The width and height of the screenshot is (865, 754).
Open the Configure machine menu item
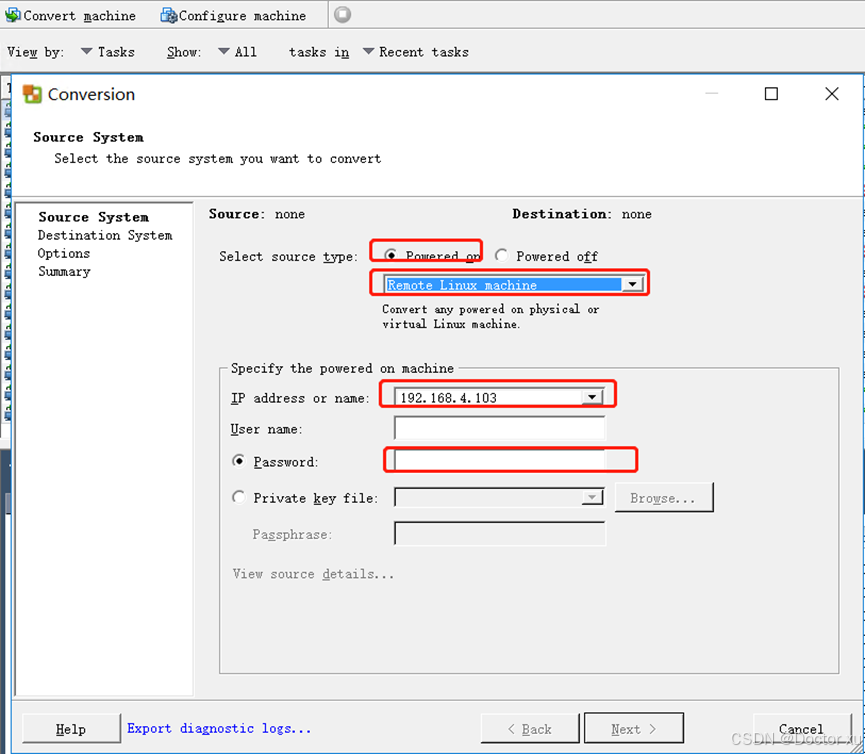[233, 15]
